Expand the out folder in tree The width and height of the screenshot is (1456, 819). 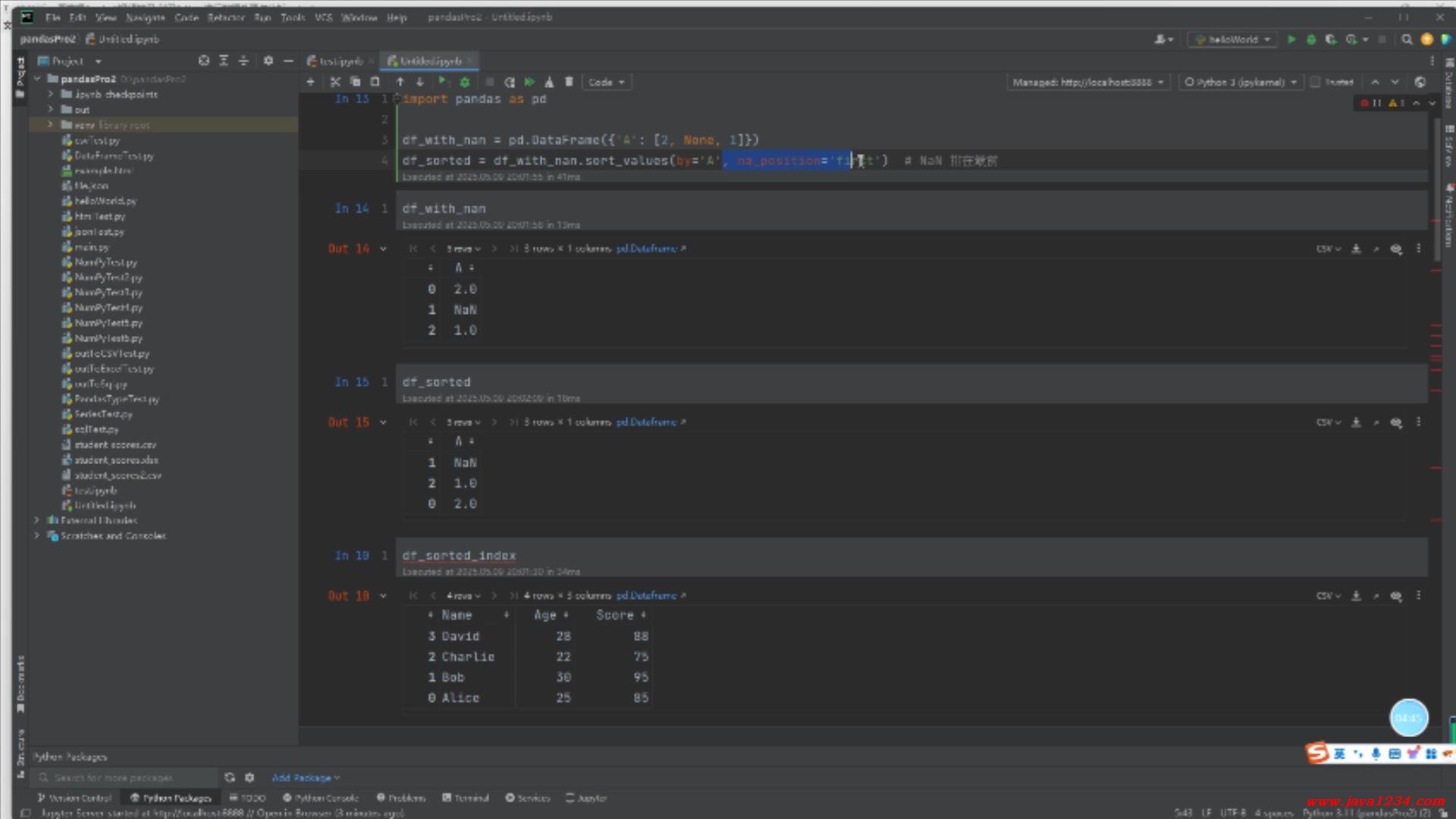pos(51,109)
